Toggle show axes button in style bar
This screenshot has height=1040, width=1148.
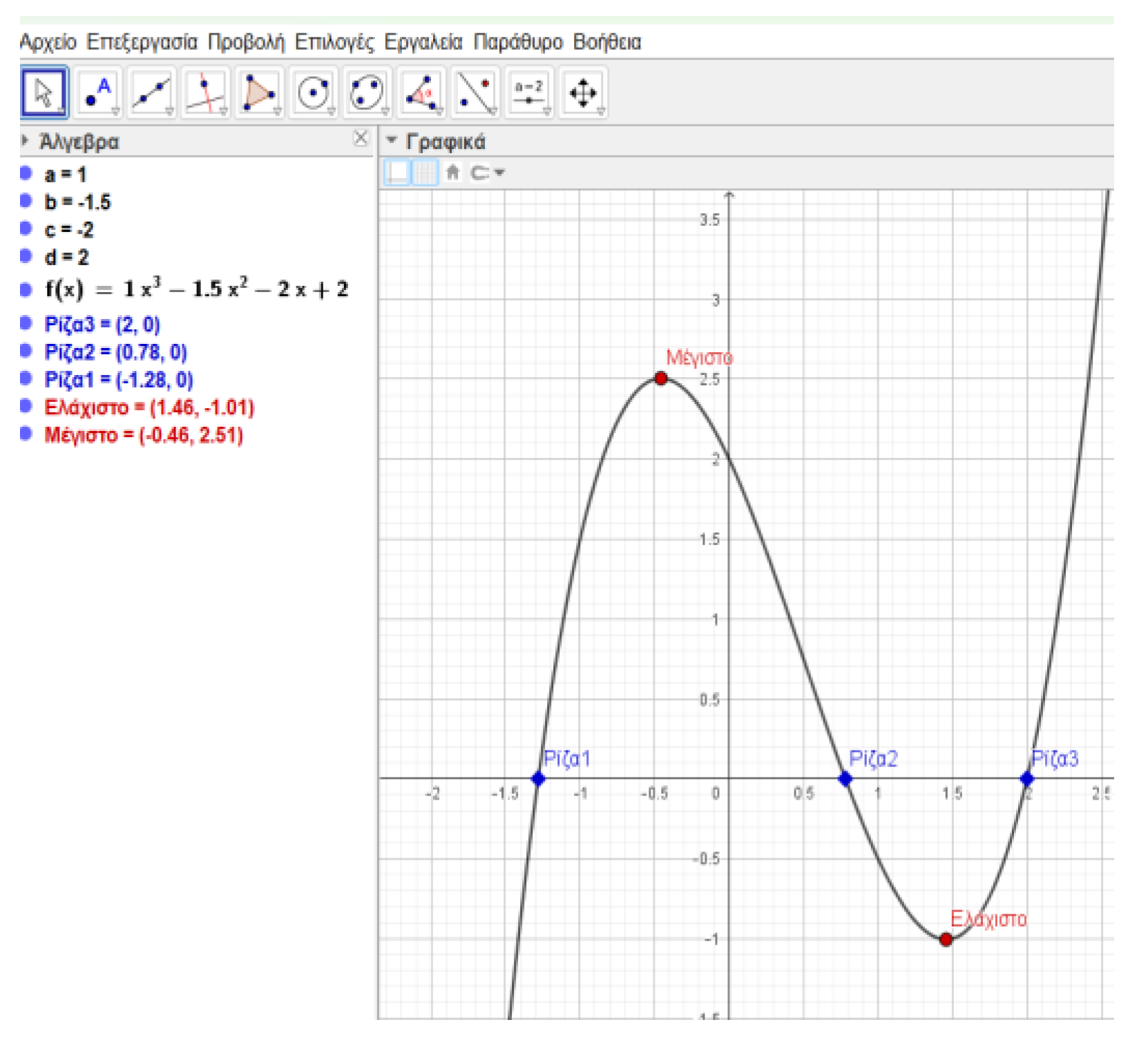point(398,173)
